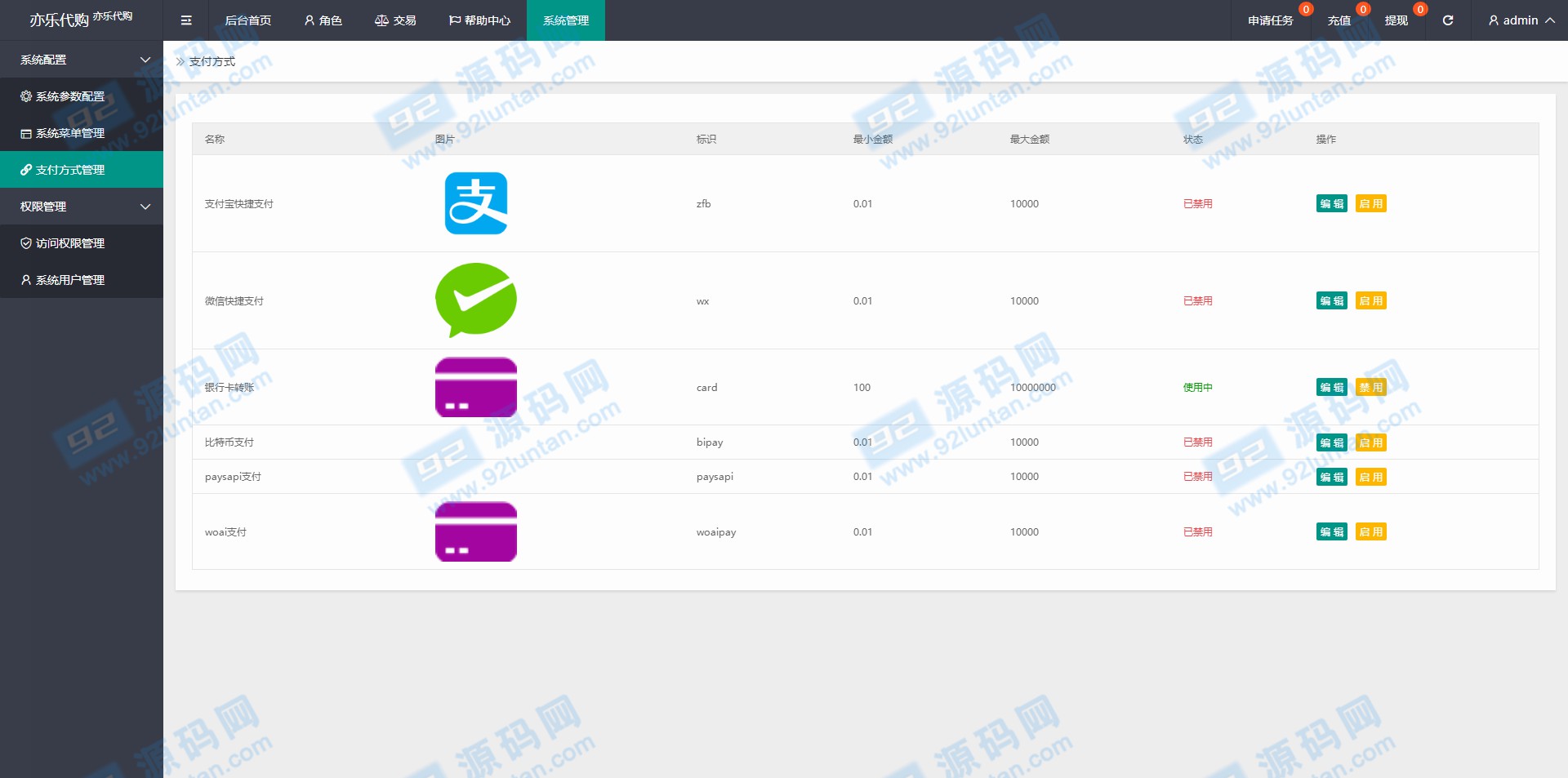
Task: Edit the woai支付 row
Action: pyautogui.click(x=1332, y=531)
